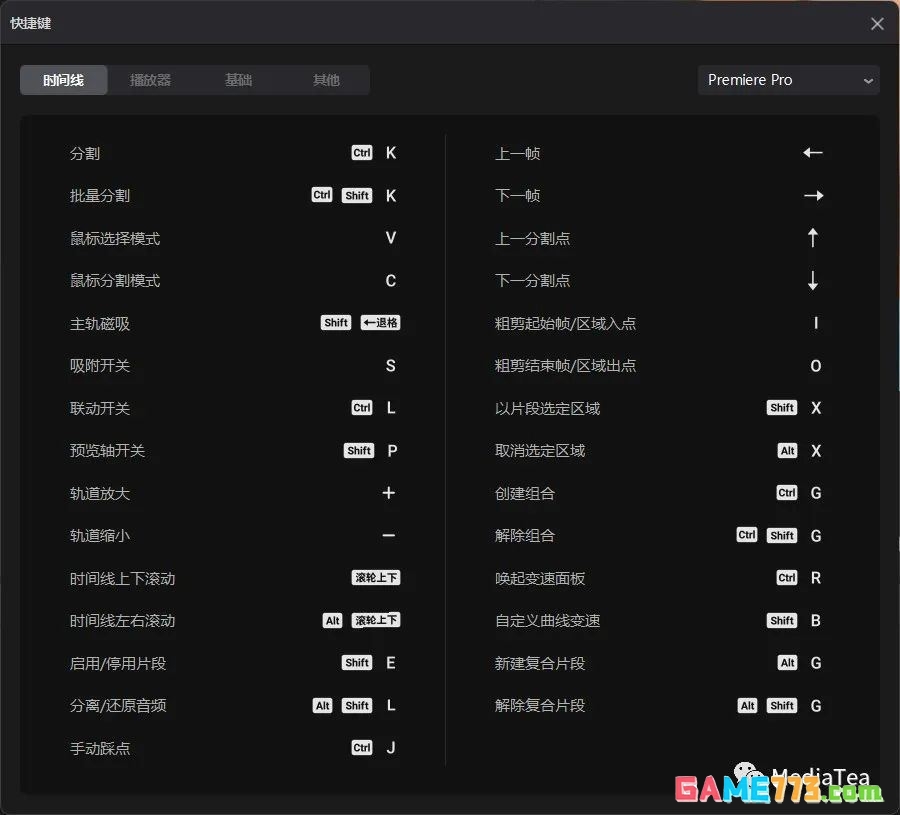Click the left arrow key for 上一帧
Screen dimensions: 900x815
812,152
